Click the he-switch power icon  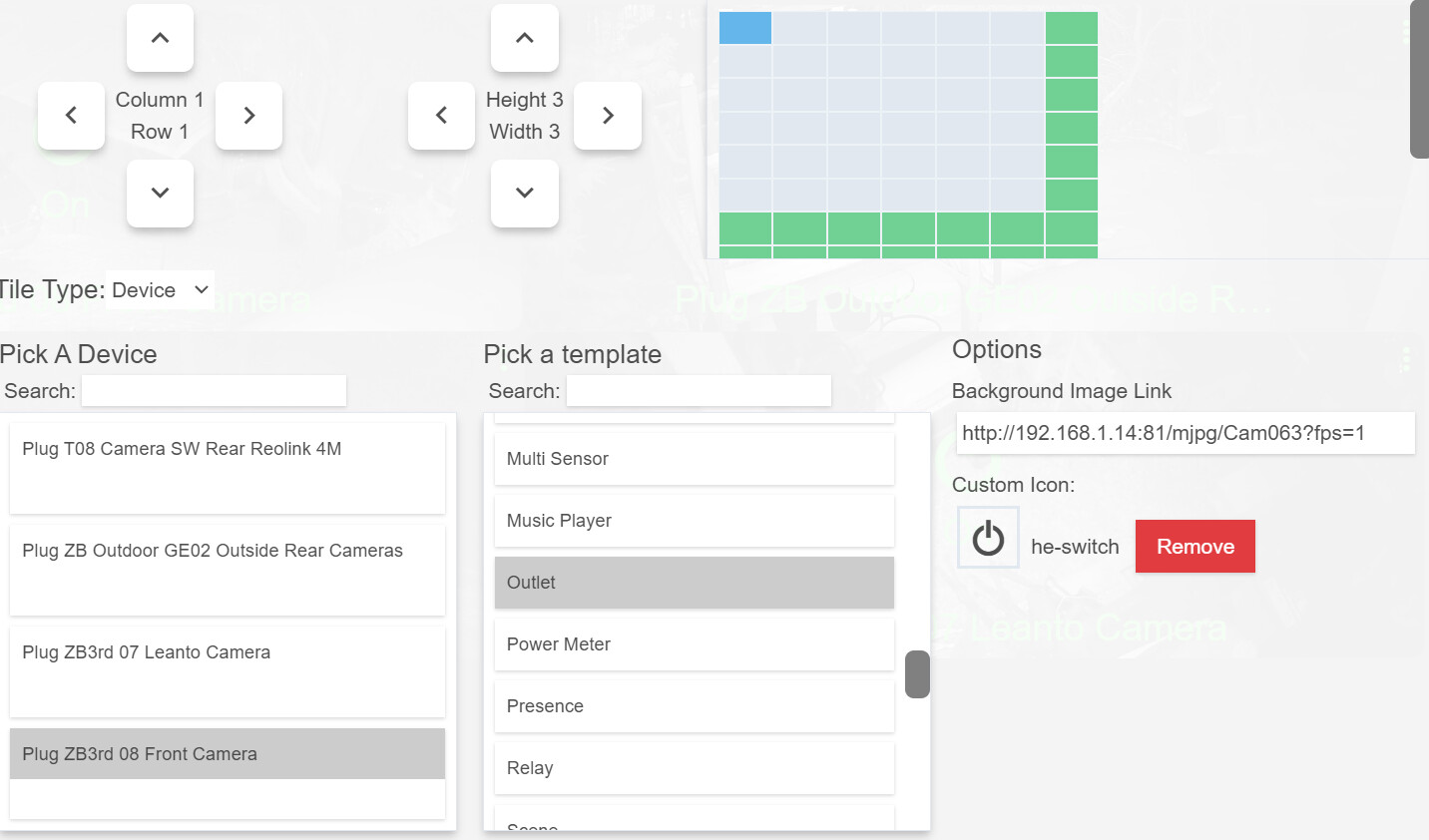point(988,538)
